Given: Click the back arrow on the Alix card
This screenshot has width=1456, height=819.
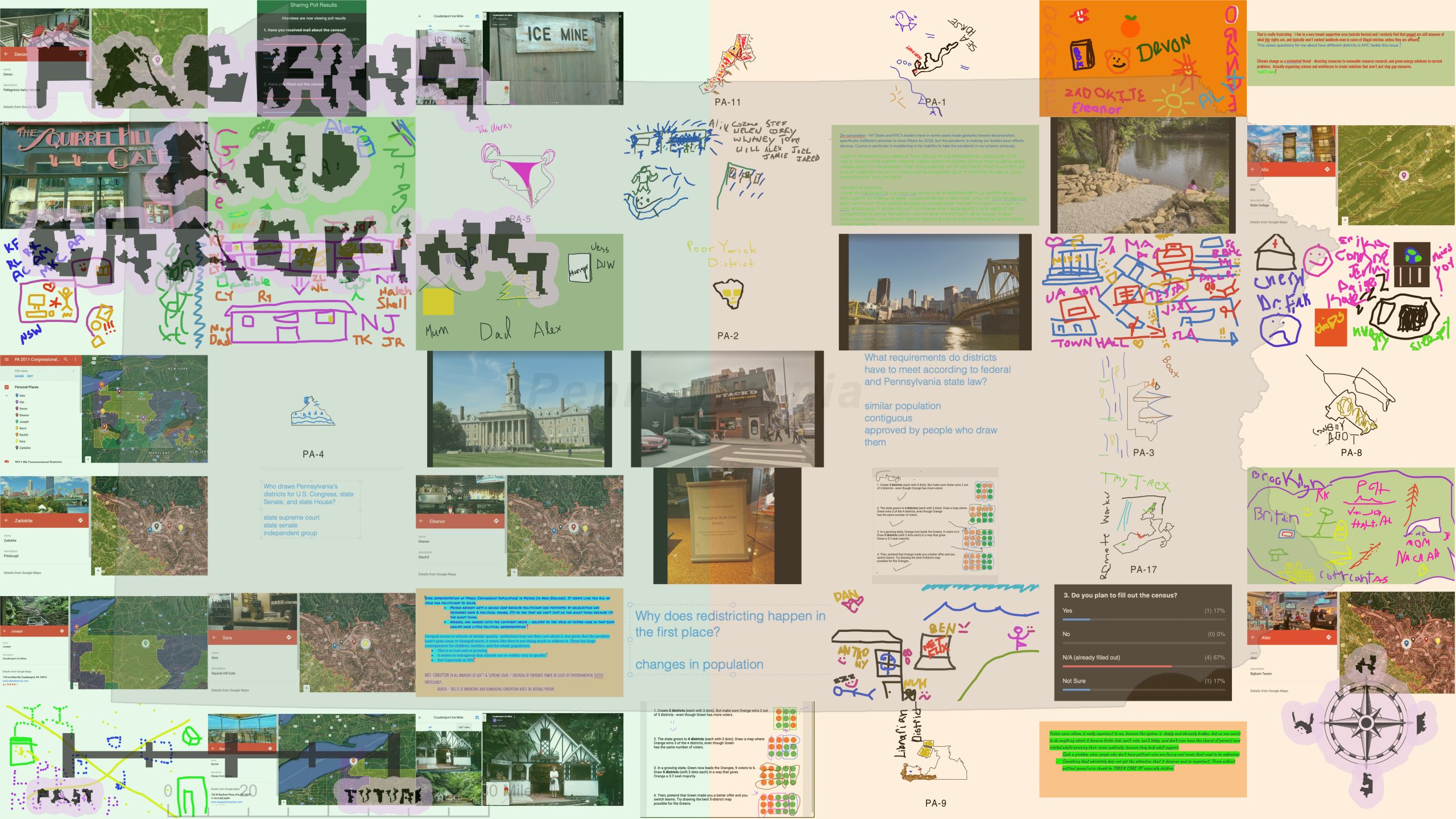Looking at the screenshot, I should click(x=1253, y=169).
